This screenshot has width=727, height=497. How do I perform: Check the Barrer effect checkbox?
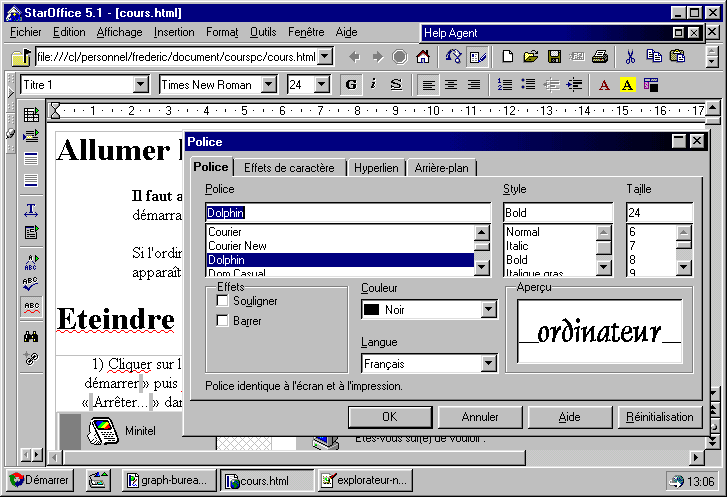pos(223,321)
